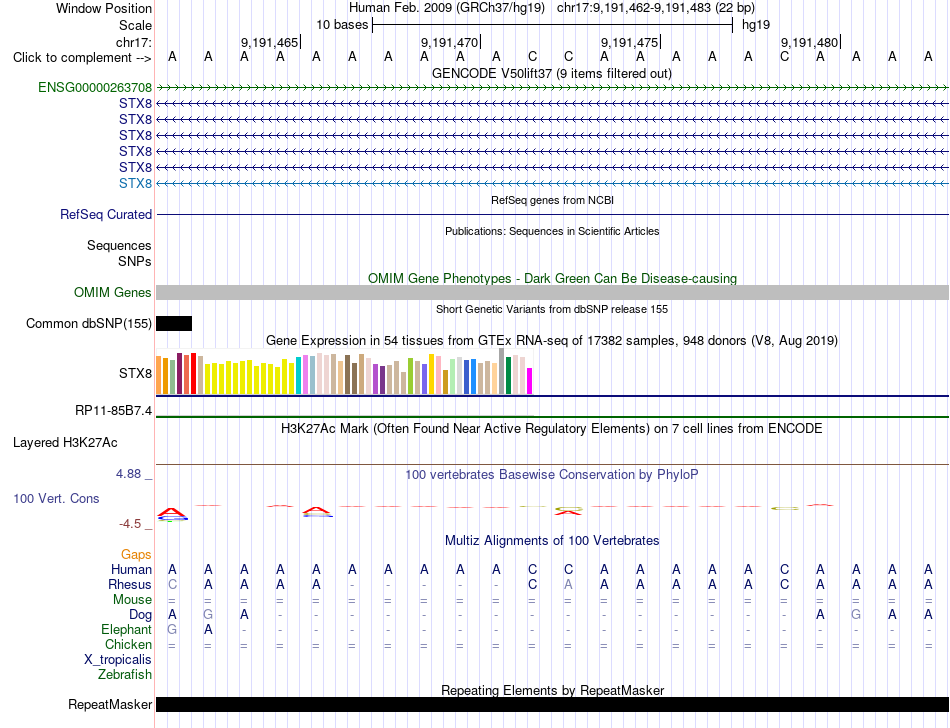
Task: Click the GENCODE V50lift37 track title
Action: pos(552,73)
